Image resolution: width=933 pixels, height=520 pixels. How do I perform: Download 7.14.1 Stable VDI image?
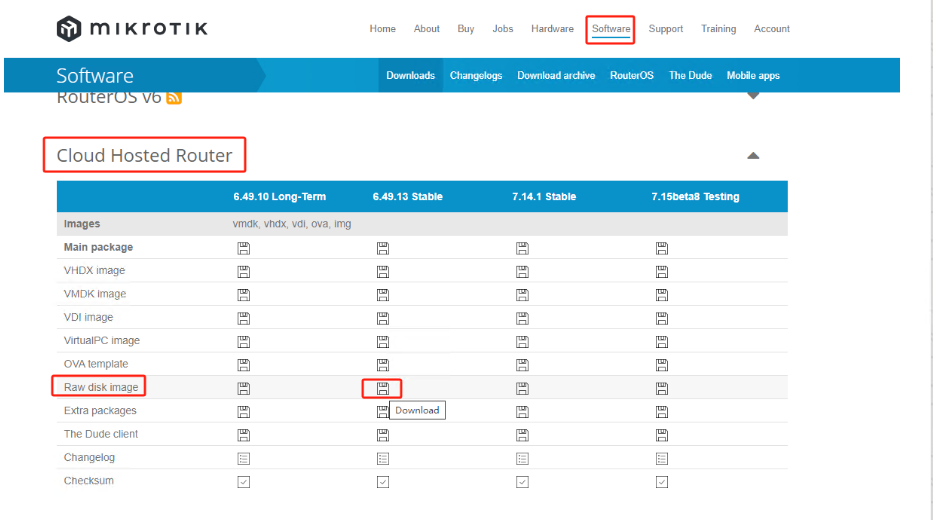coord(522,318)
